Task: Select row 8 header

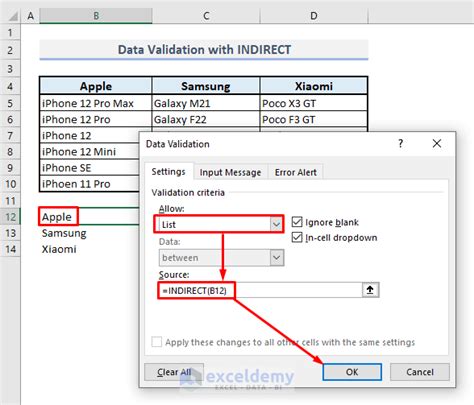Action: (x=10, y=152)
